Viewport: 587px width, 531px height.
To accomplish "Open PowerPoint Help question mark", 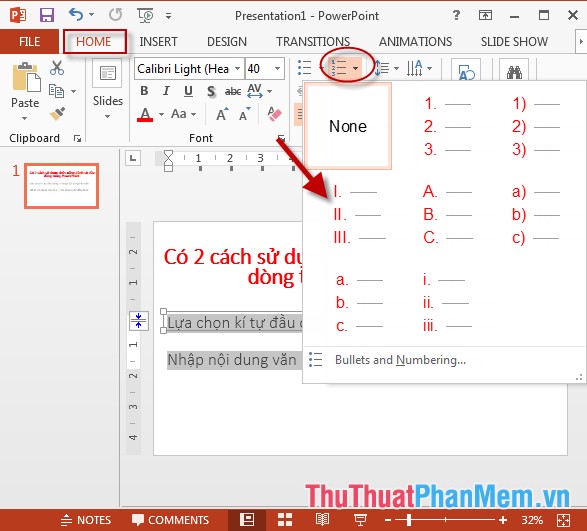I will 456,15.
